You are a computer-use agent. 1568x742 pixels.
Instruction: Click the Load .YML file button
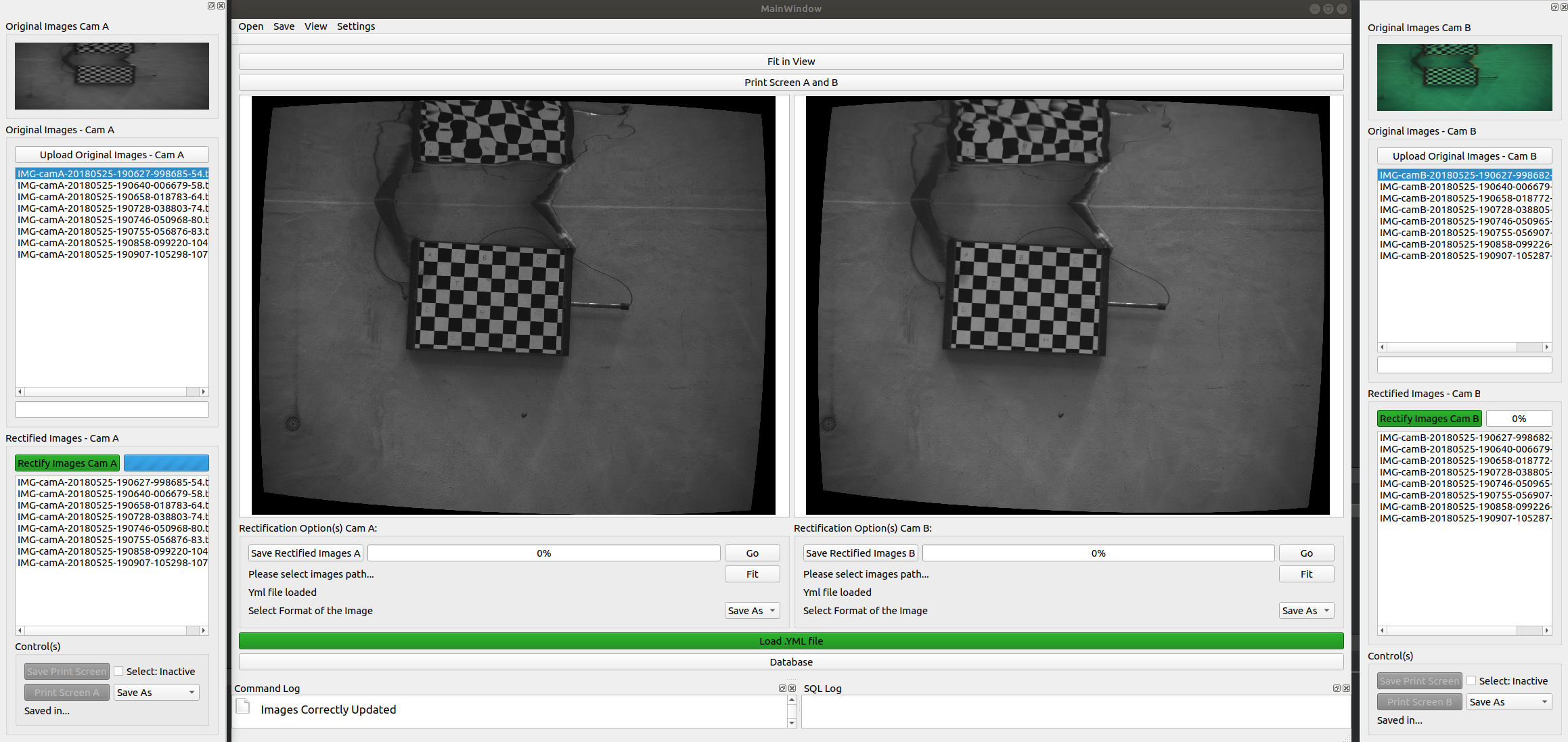click(791, 641)
